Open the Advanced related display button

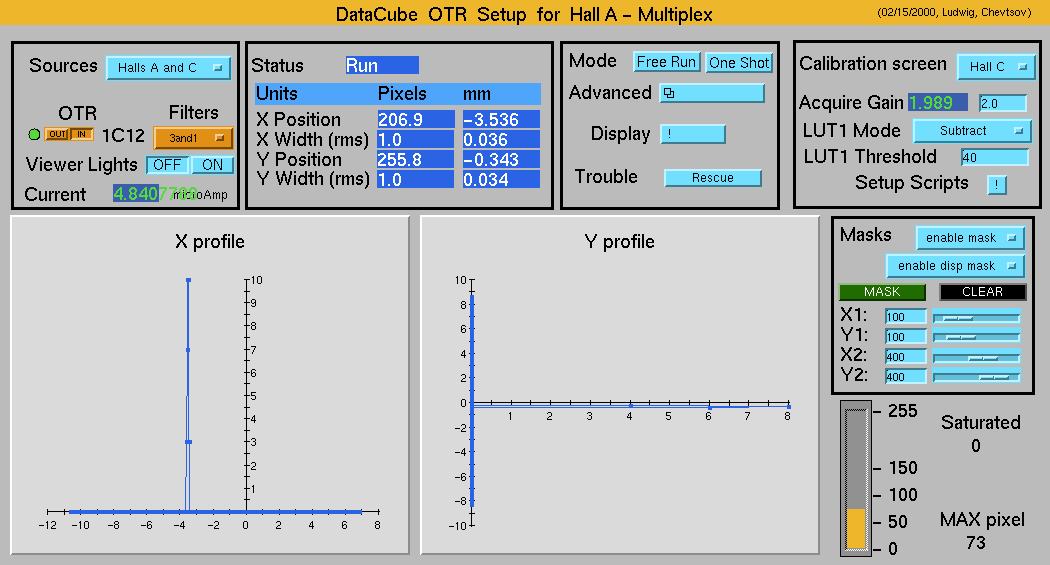tap(712, 93)
